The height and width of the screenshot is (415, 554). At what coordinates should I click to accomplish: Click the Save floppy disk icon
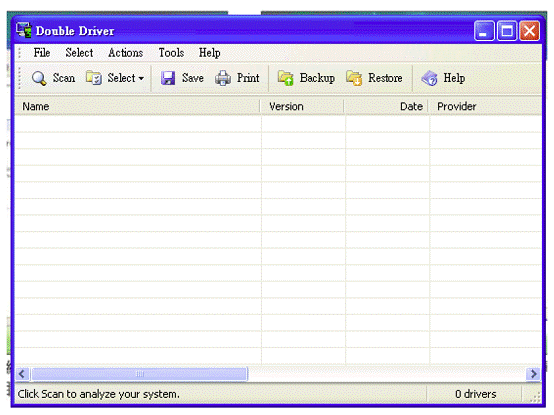coord(168,78)
